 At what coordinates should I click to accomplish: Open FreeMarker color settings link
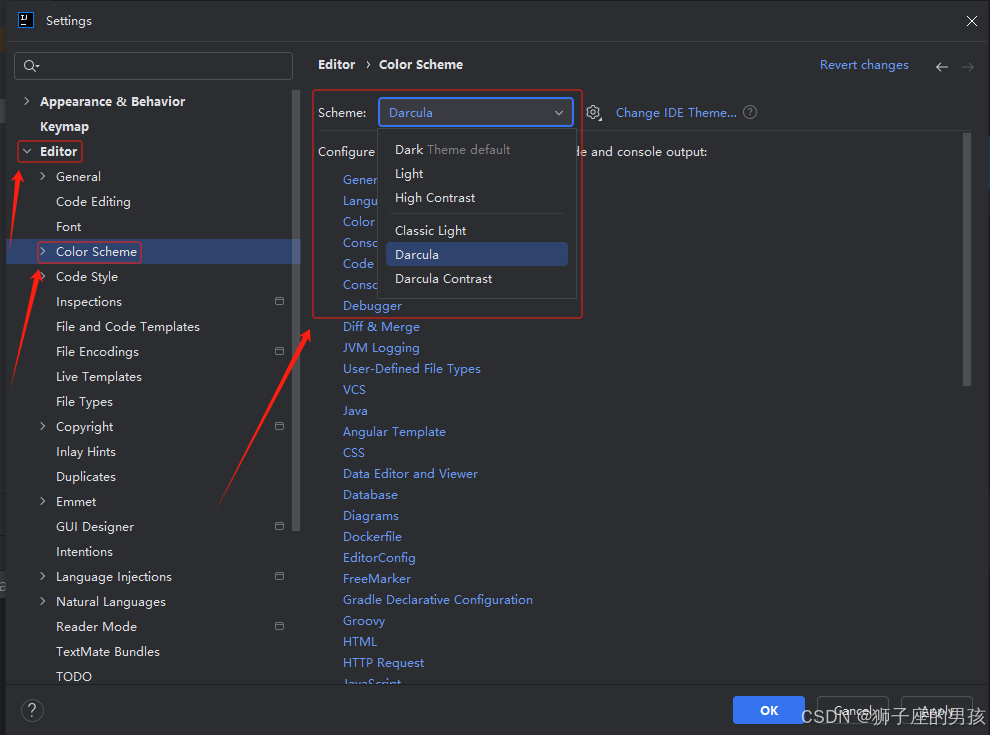(x=376, y=578)
